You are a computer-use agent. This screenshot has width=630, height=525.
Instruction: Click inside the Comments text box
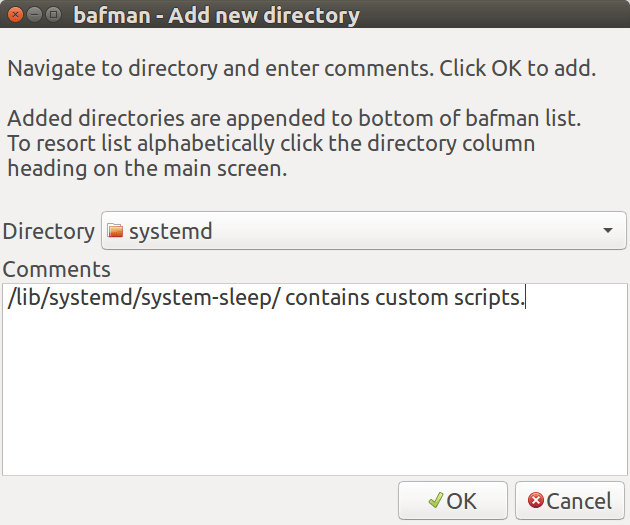[315, 380]
